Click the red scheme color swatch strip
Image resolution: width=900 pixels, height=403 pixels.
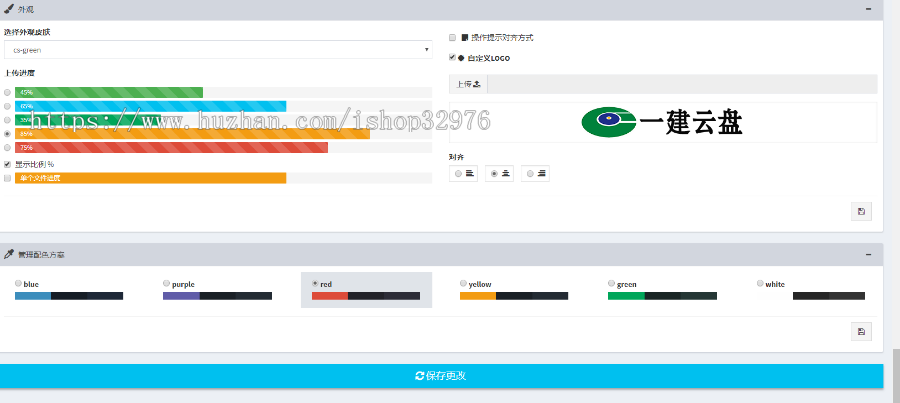pyautogui.click(x=366, y=296)
